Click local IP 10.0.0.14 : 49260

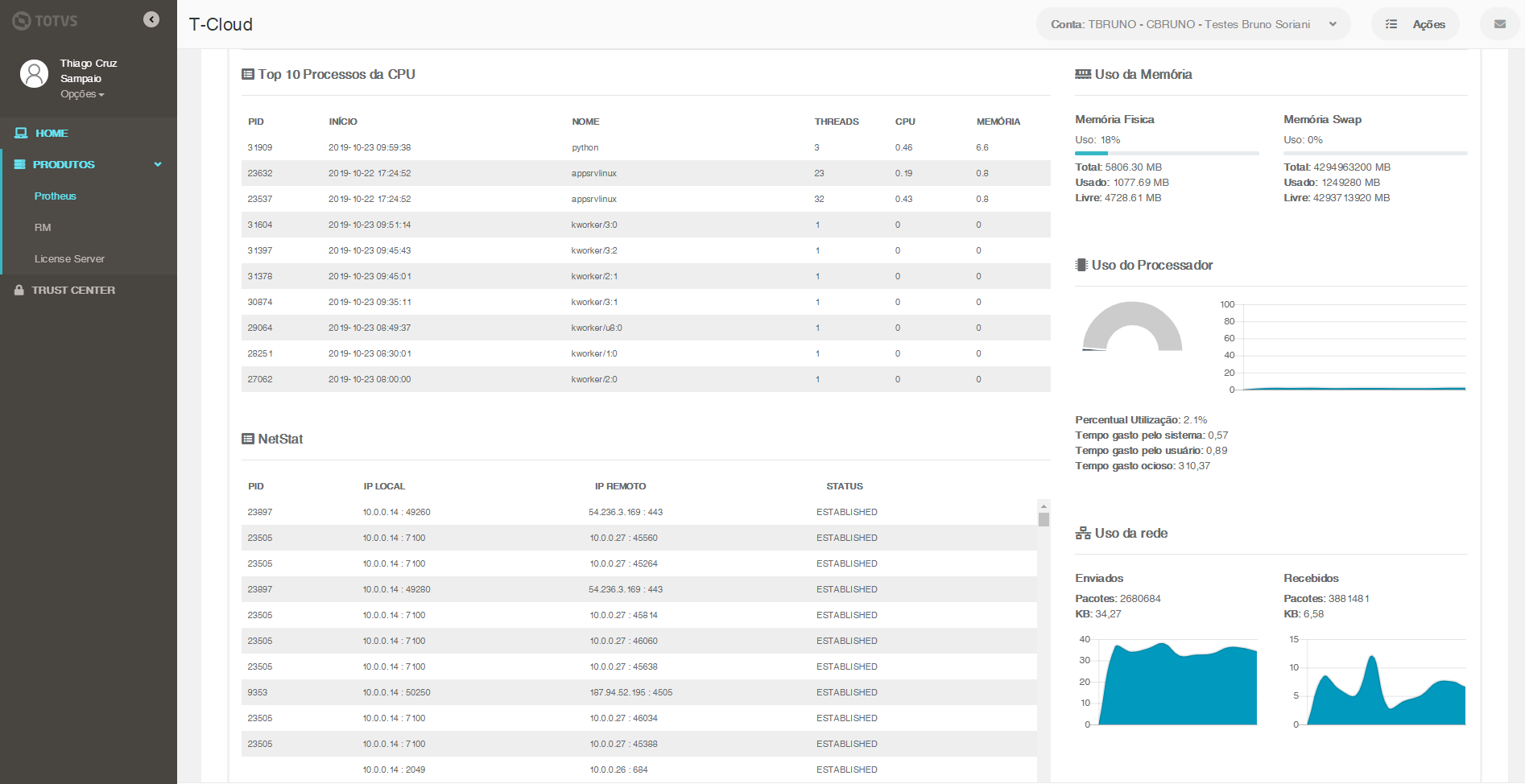[396, 512]
